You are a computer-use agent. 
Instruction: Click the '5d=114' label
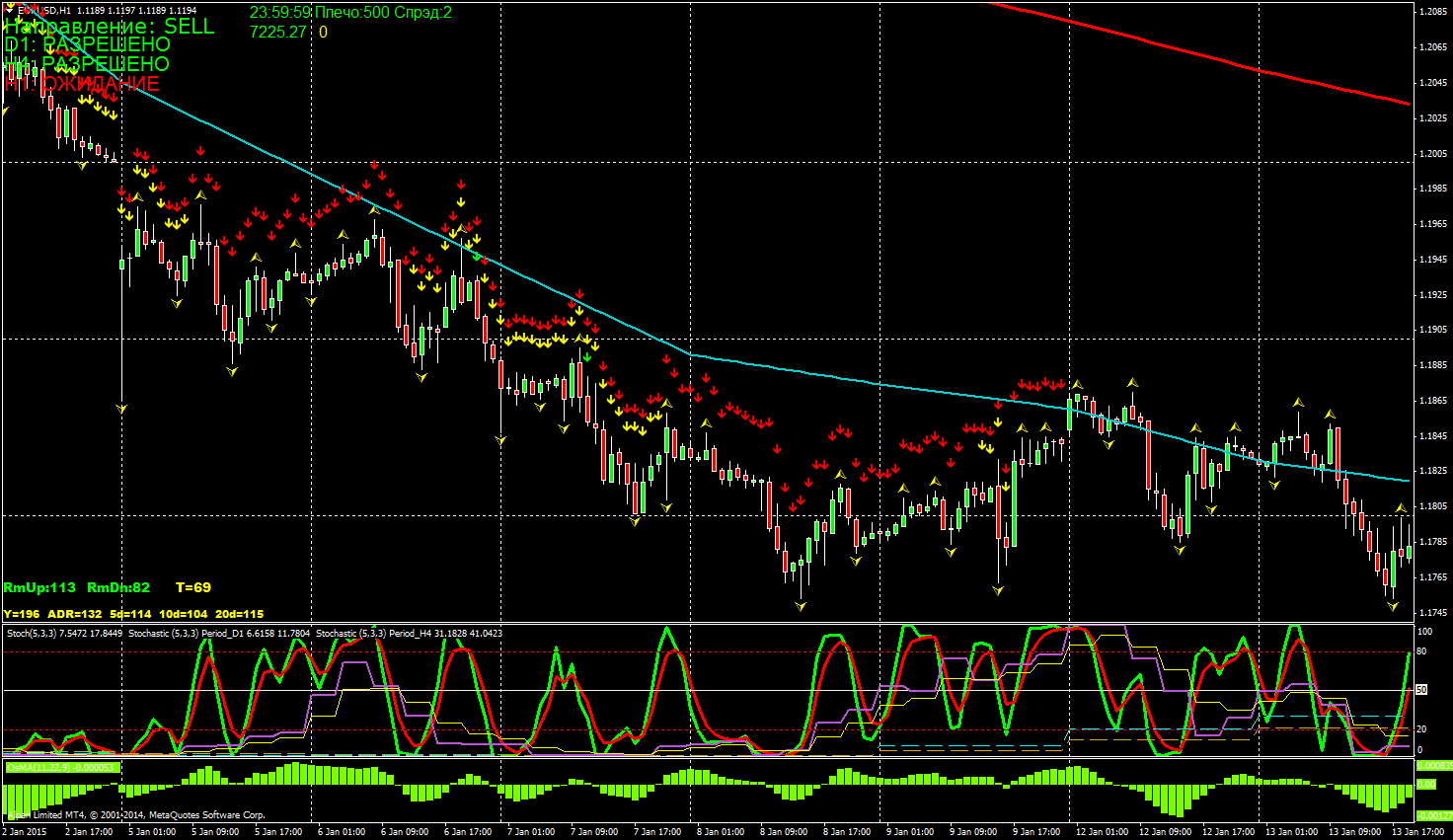point(130,614)
